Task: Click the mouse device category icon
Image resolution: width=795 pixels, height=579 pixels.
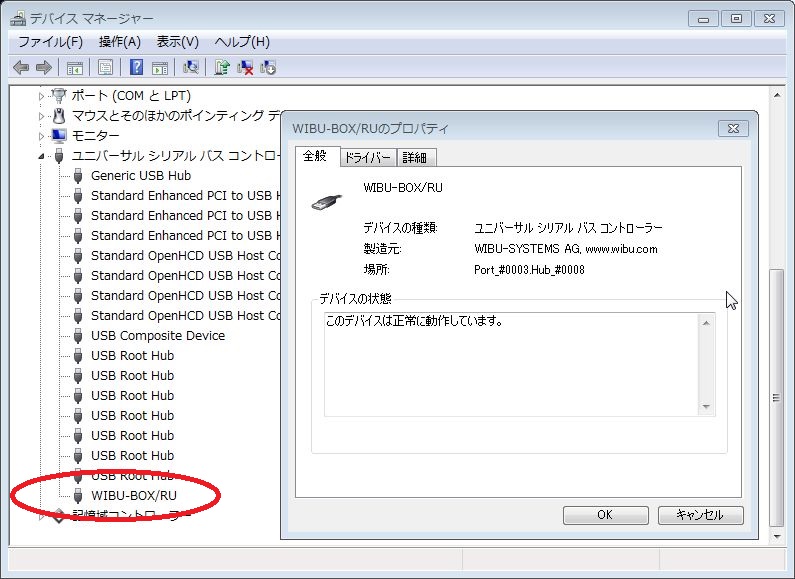Action: [x=59, y=116]
